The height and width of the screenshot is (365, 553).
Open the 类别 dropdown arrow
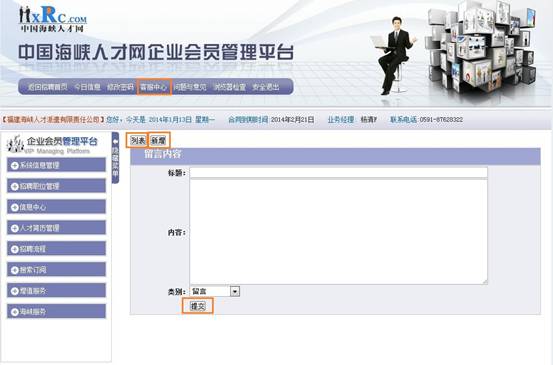(x=235, y=292)
